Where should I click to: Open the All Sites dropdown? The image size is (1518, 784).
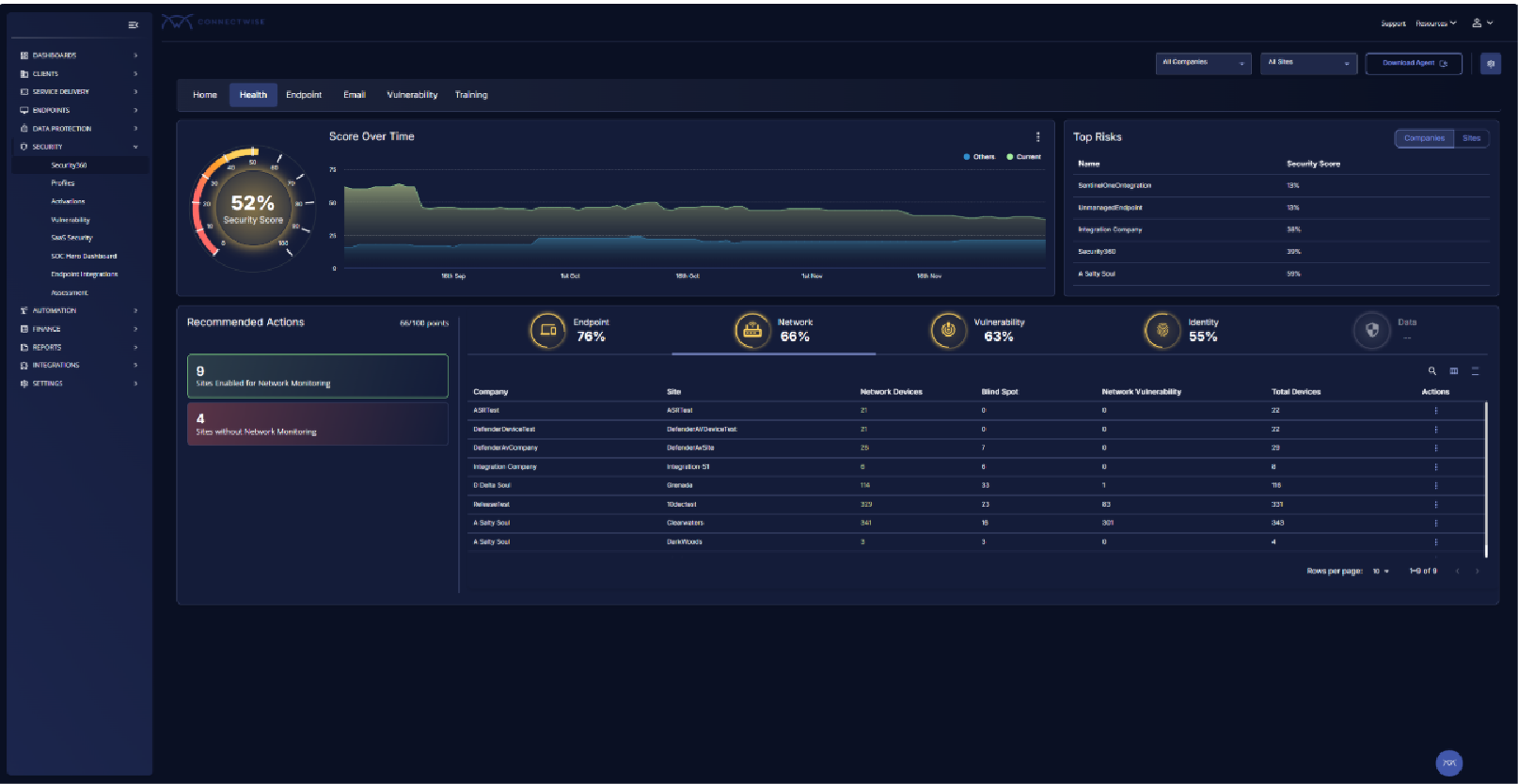pos(1307,63)
